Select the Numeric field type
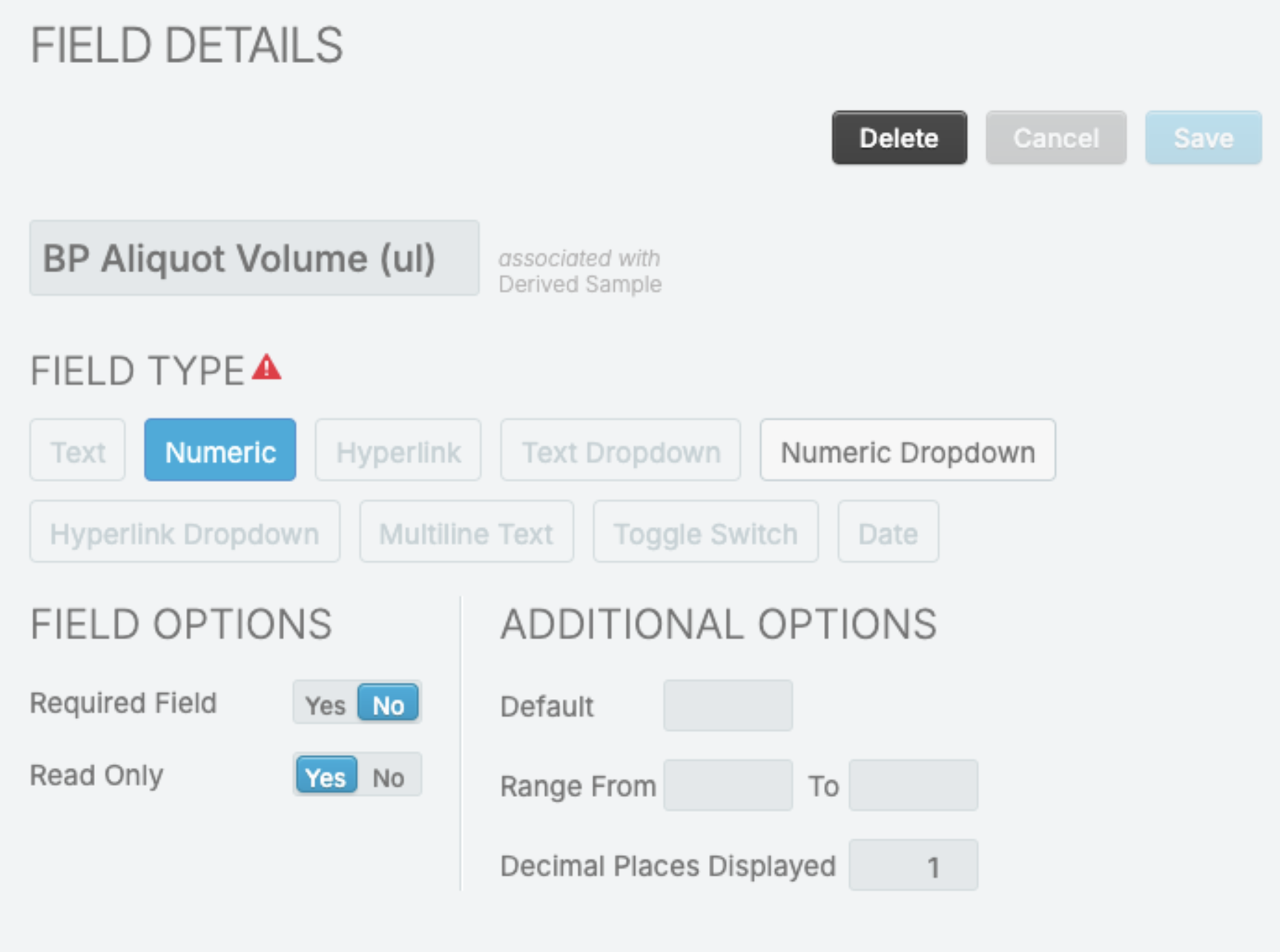Viewport: 1280px width, 952px height. click(220, 451)
